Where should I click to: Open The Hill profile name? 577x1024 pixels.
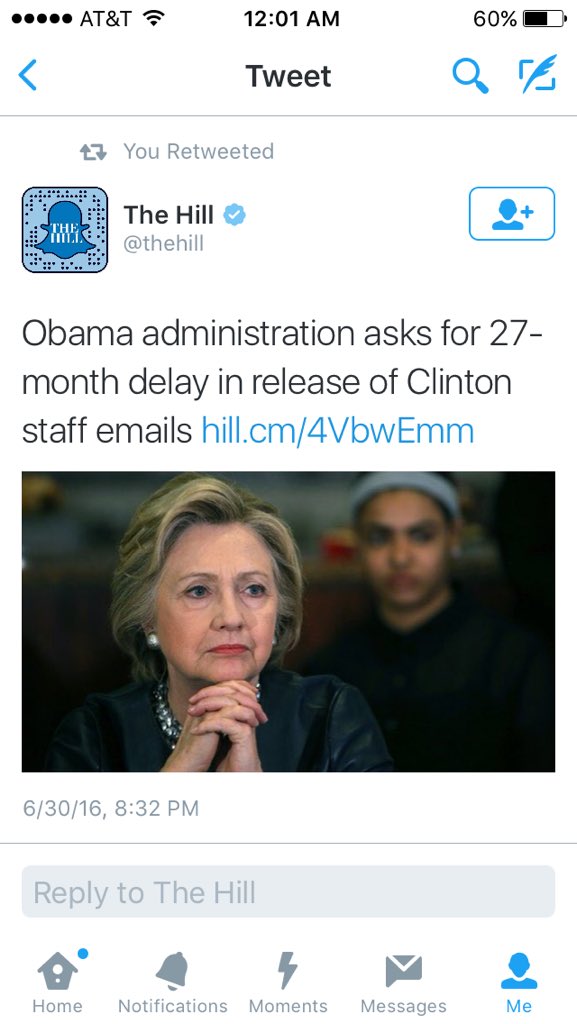[x=168, y=214]
